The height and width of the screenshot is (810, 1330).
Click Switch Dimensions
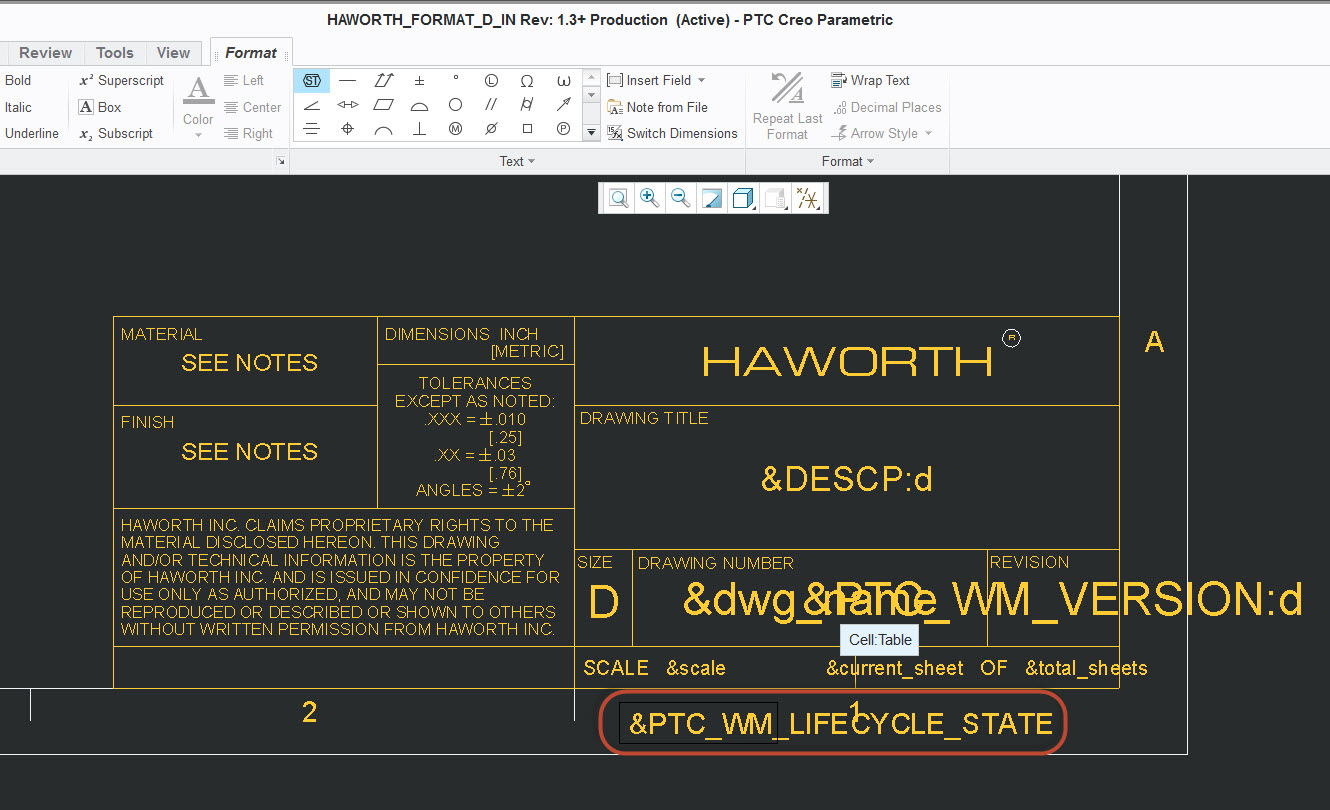point(672,133)
